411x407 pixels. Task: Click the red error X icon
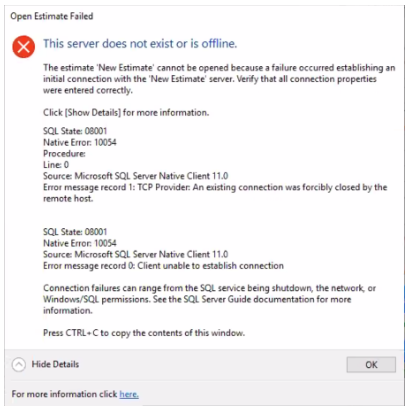[x=23, y=47]
